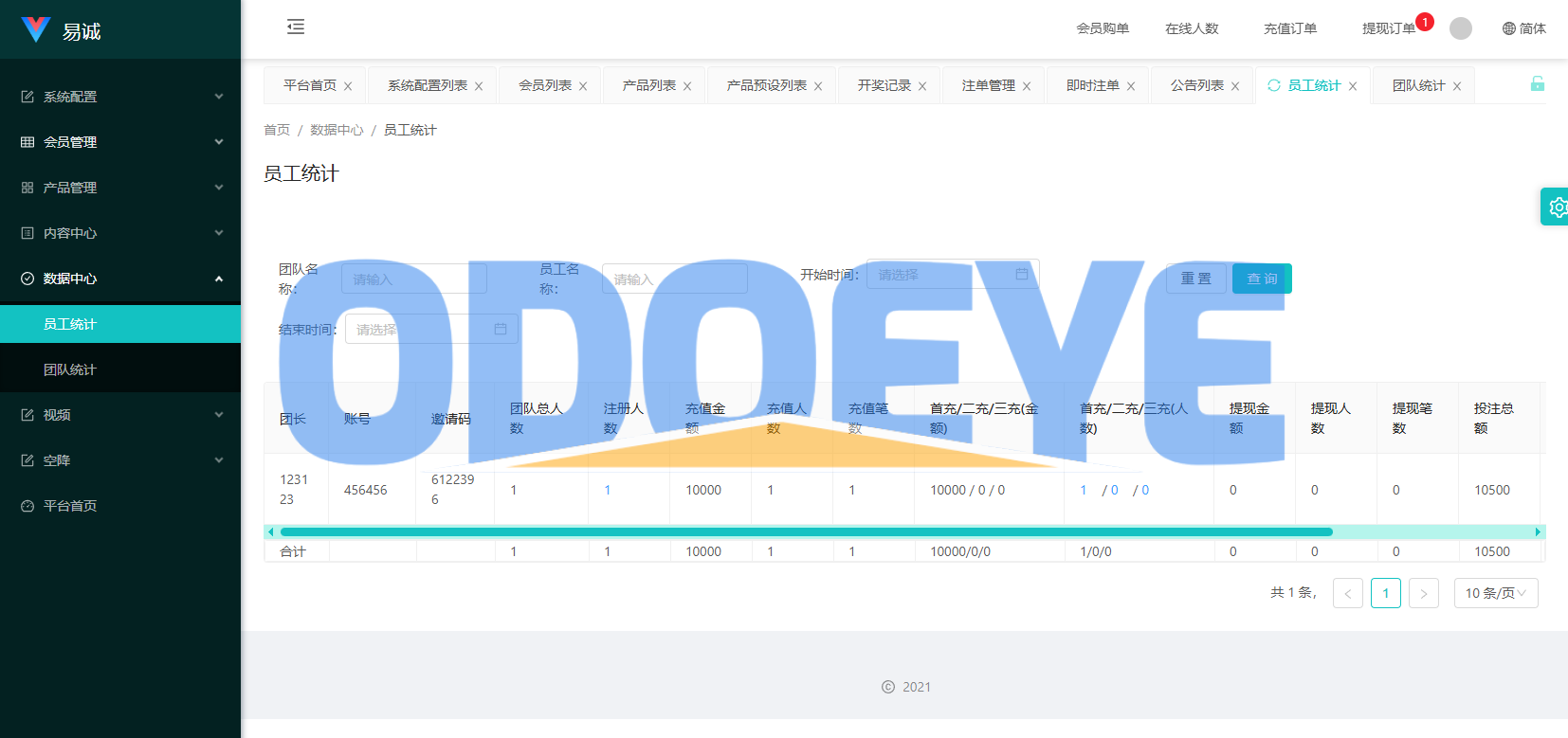Close the 产品预设列表 tab
The width and height of the screenshot is (1568, 738).
tap(818, 86)
